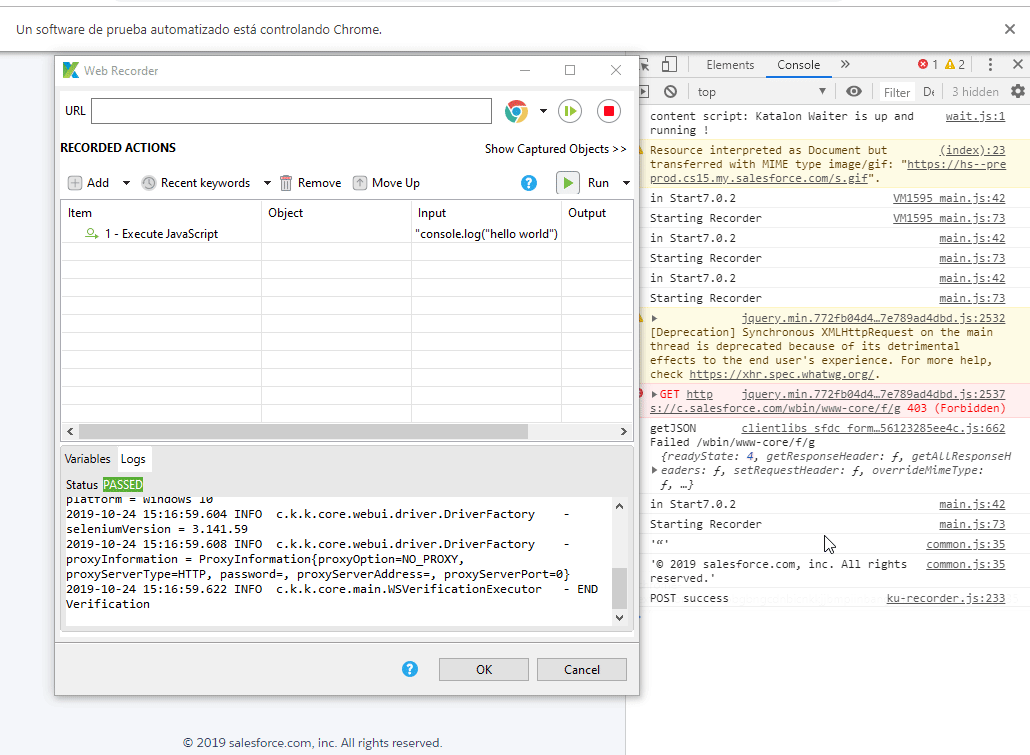Open Recent keywords
This screenshot has height=755, width=1030.
(x=196, y=183)
